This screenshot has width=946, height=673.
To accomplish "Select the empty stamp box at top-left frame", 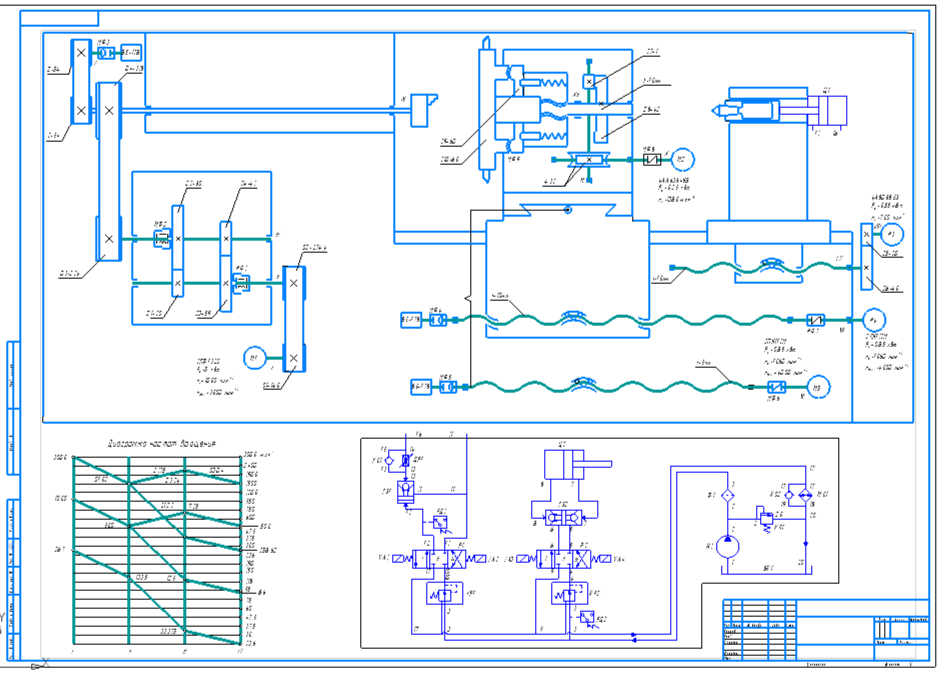I will coord(59,19).
